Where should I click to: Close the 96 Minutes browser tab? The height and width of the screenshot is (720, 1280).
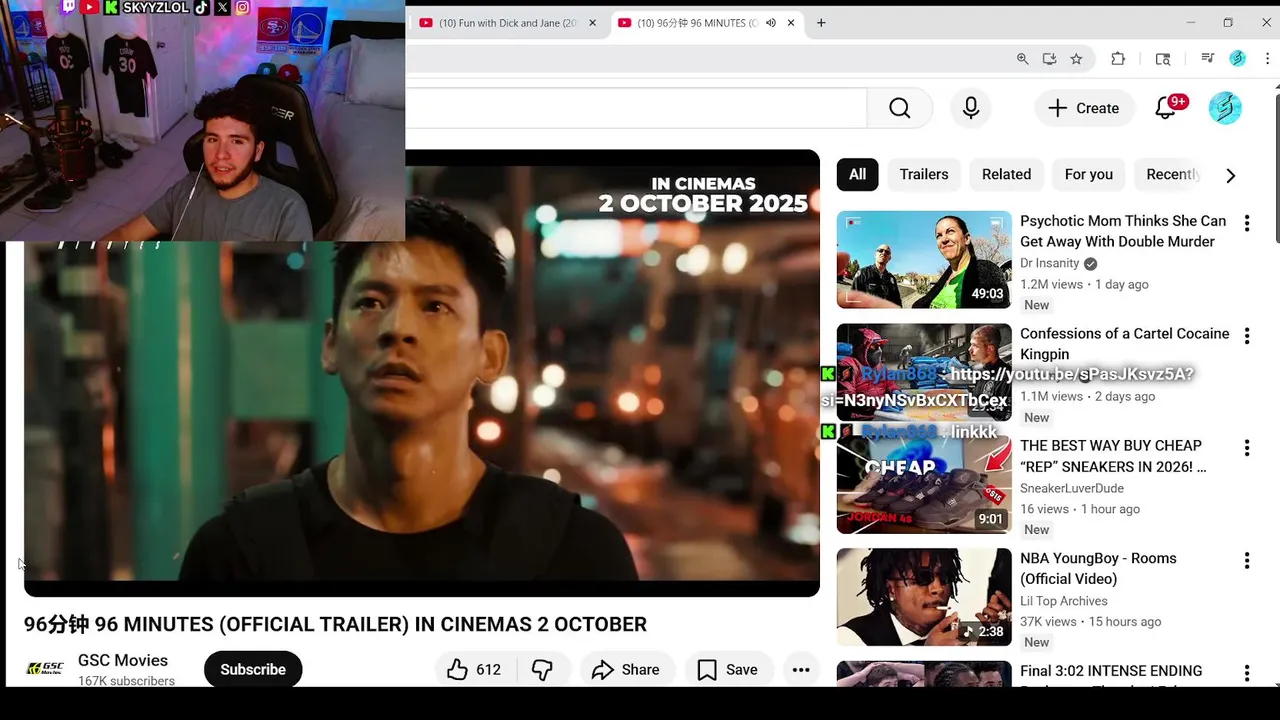tap(791, 23)
